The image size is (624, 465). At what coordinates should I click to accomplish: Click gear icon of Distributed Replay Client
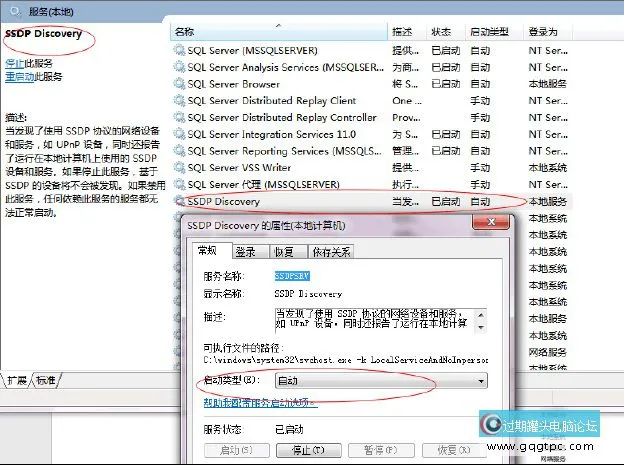pyautogui.click(x=179, y=100)
